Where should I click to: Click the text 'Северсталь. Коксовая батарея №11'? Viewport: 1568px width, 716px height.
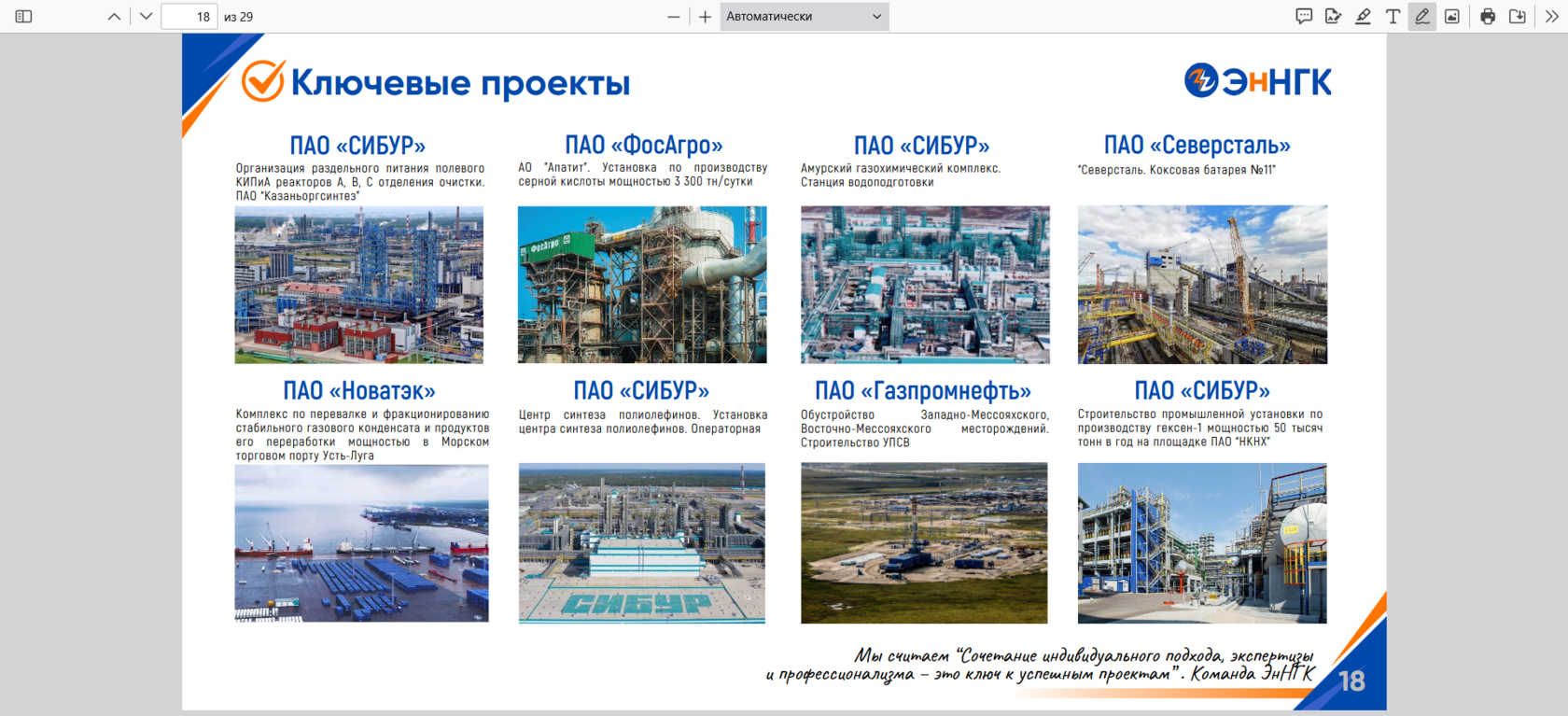[1176, 170]
